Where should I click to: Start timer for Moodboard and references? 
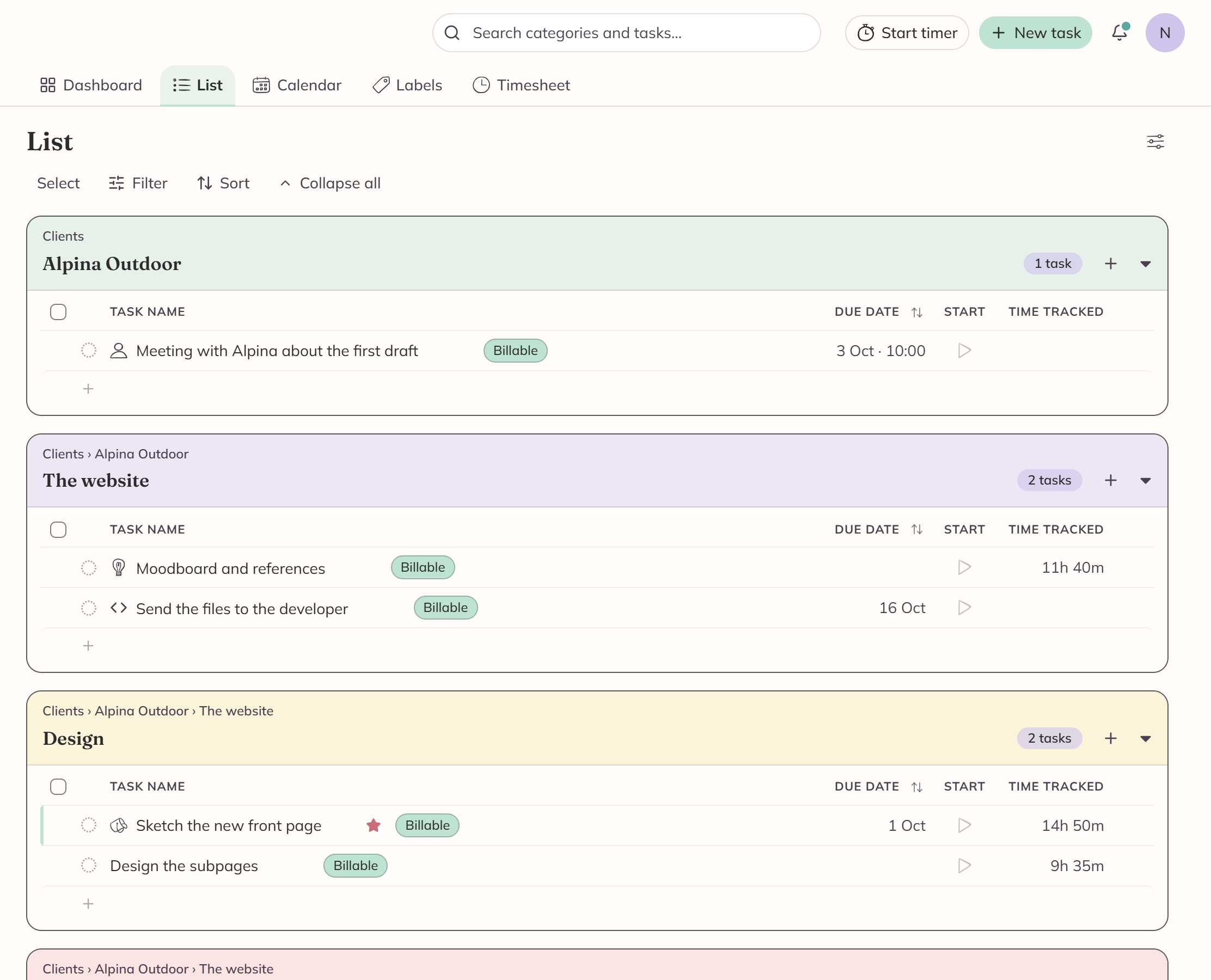click(964, 567)
